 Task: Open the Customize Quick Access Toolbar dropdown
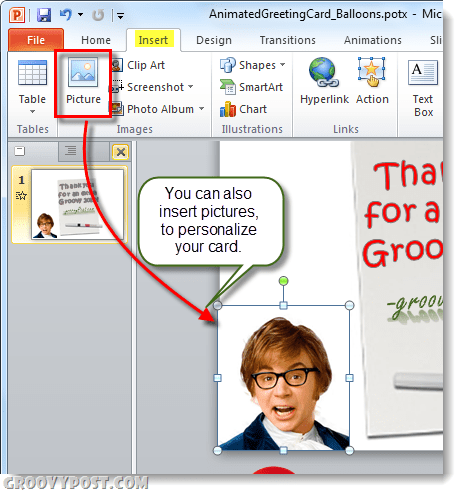pyautogui.click(x=121, y=15)
